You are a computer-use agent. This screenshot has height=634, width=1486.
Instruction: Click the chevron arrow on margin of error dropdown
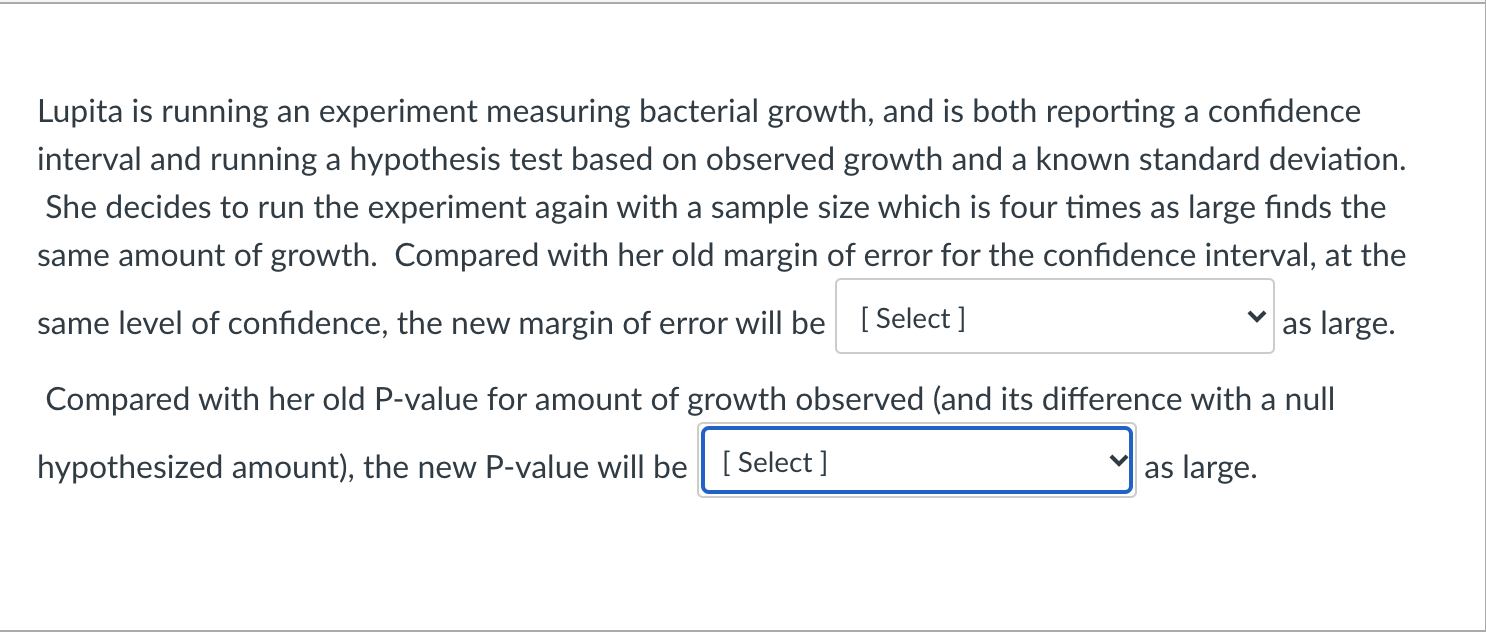[x=1255, y=317]
